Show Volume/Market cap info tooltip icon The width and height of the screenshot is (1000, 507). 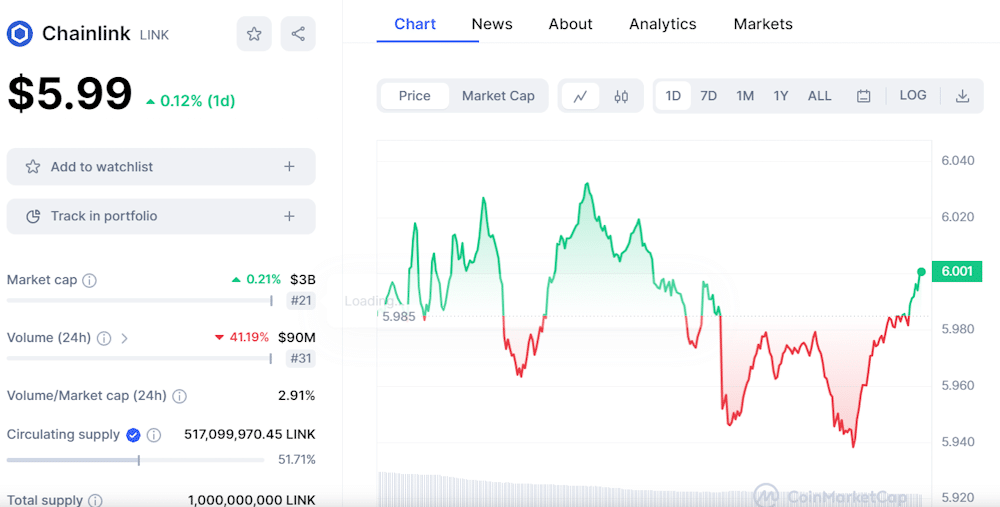pyautogui.click(x=180, y=397)
